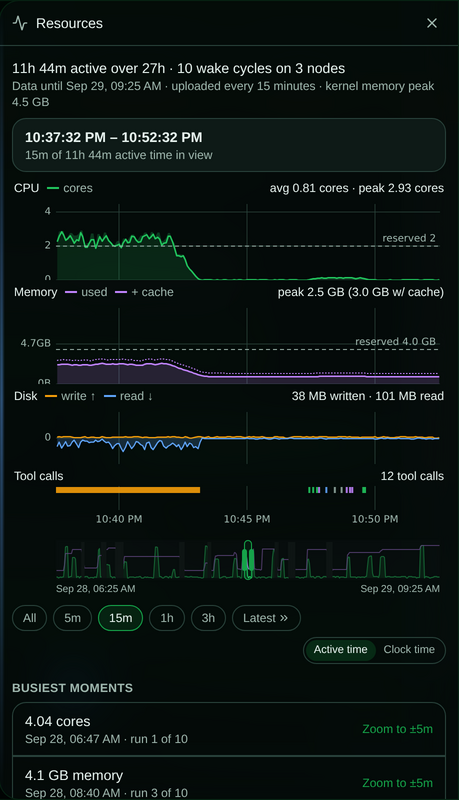Viewport: 459px width, 800px height.
Task: Toggle the Disk read legend
Action: (128, 396)
